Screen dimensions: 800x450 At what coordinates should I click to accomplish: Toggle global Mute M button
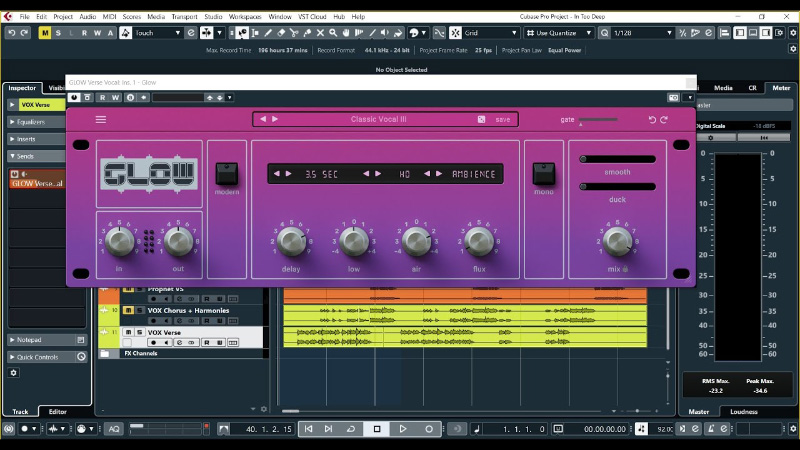45,33
